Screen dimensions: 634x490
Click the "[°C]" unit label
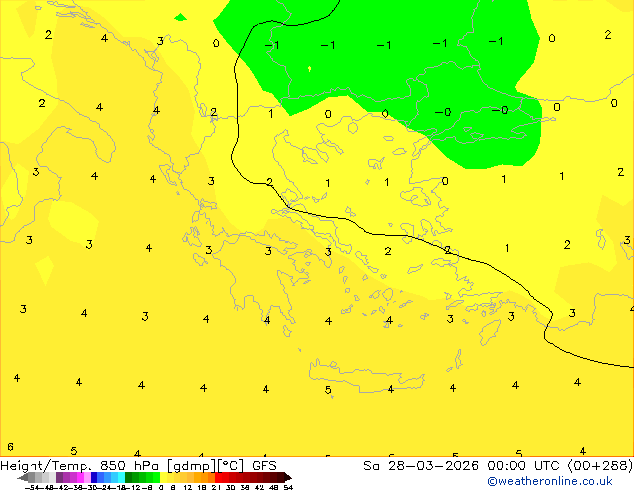coord(231,466)
